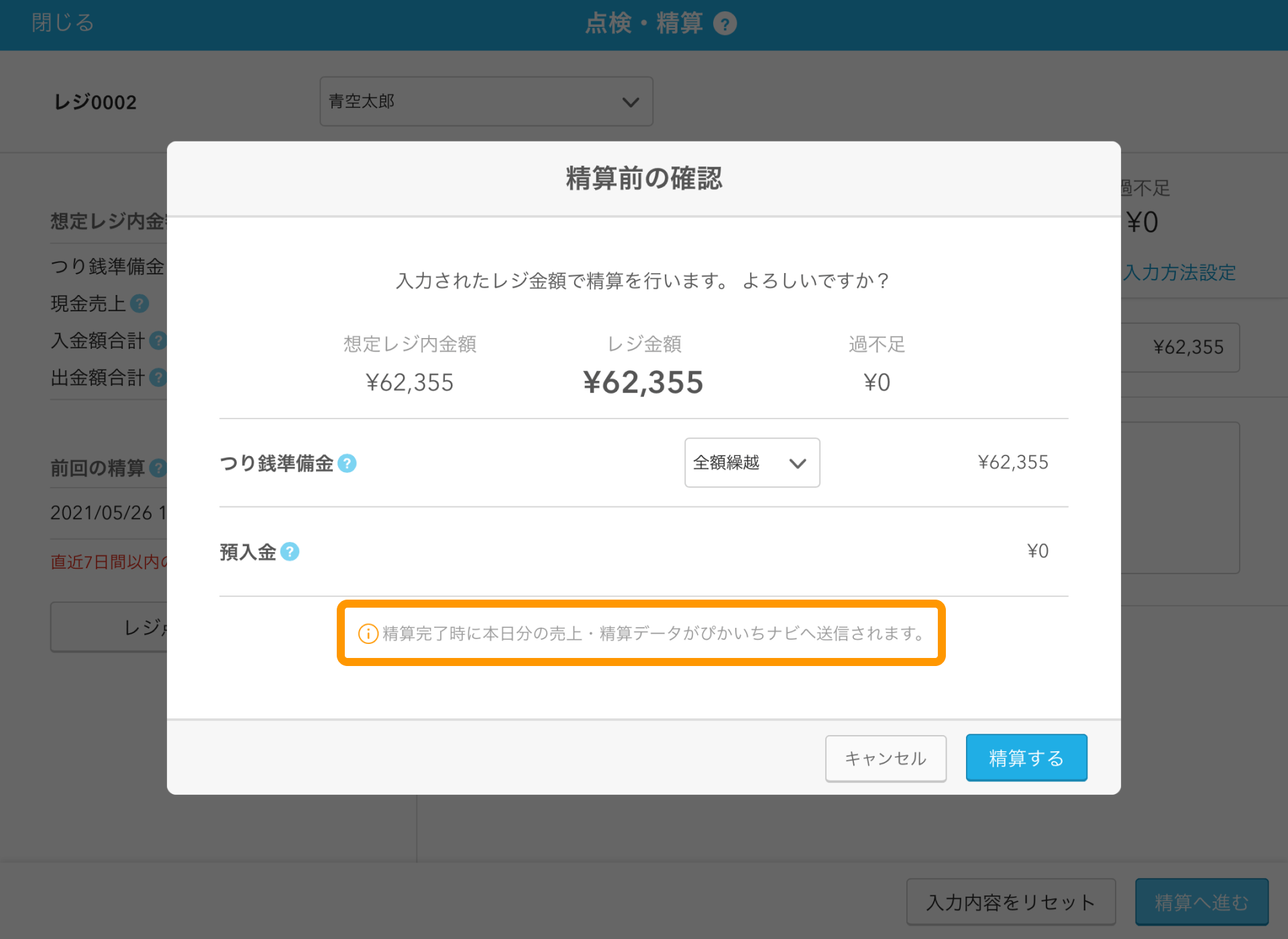Click the 精算する button

point(1026,758)
